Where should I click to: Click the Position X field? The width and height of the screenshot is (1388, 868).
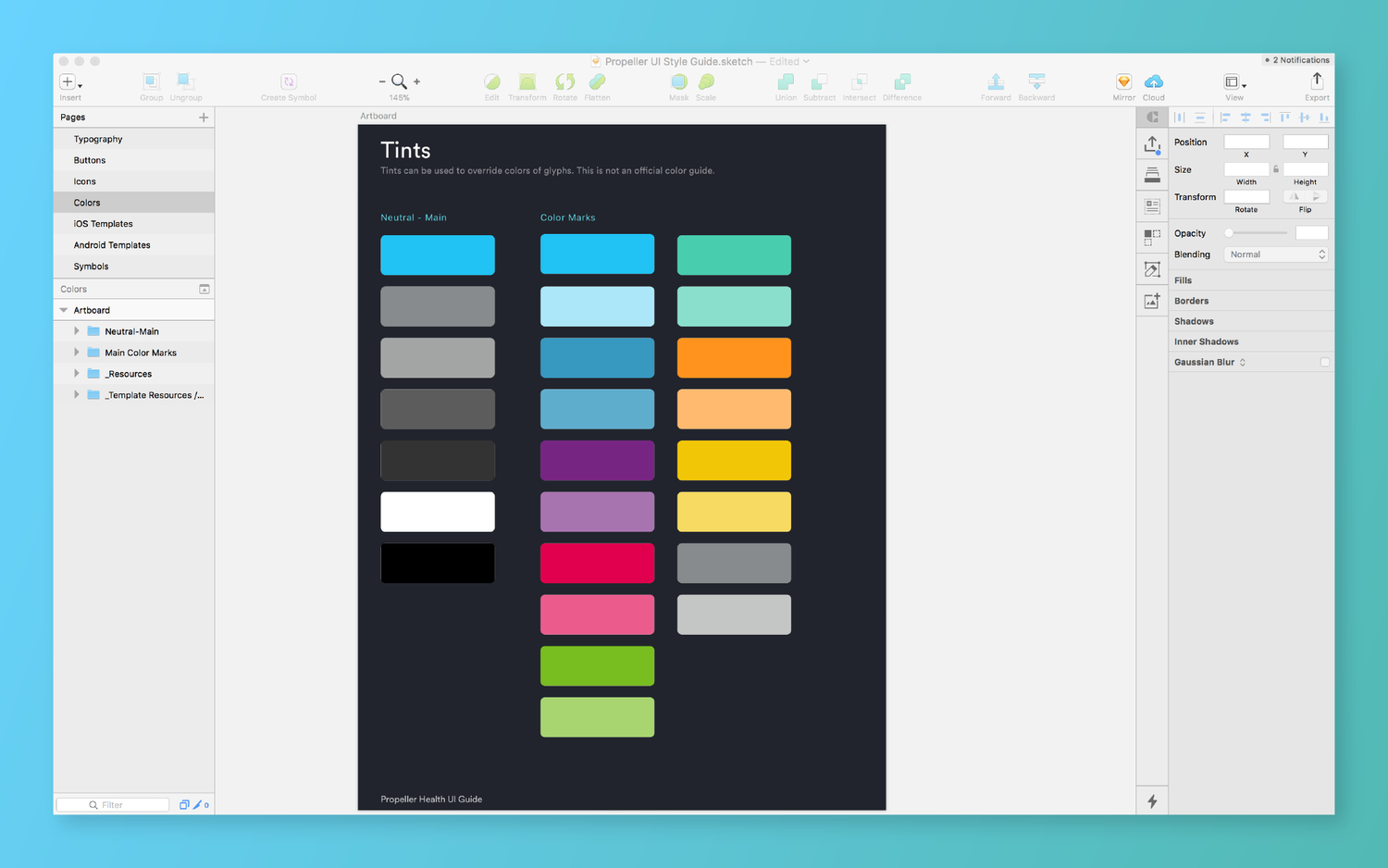point(1246,142)
